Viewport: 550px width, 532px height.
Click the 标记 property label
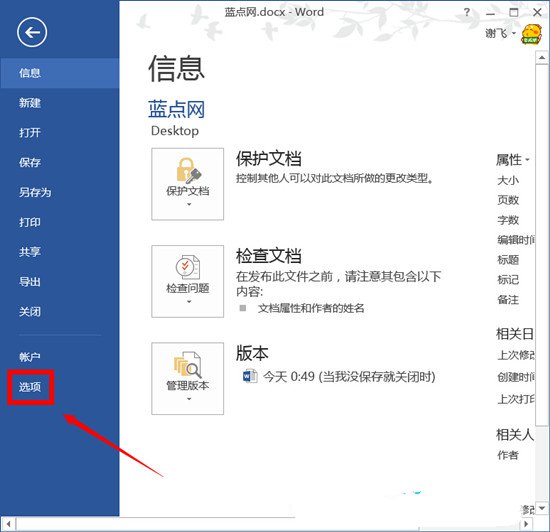pos(508,280)
